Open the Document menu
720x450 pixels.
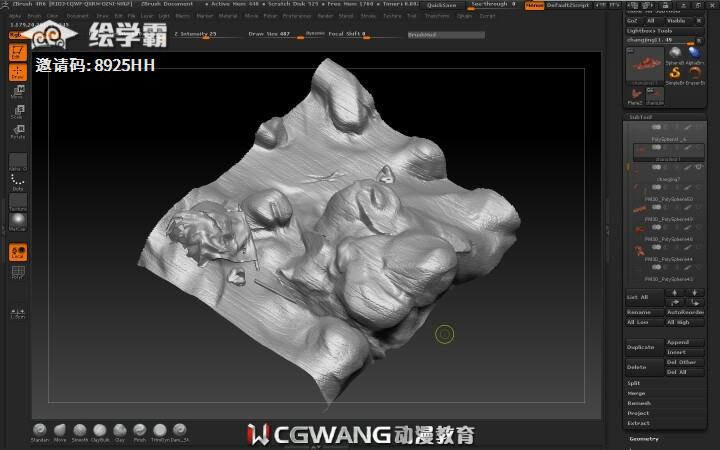click(x=77, y=16)
